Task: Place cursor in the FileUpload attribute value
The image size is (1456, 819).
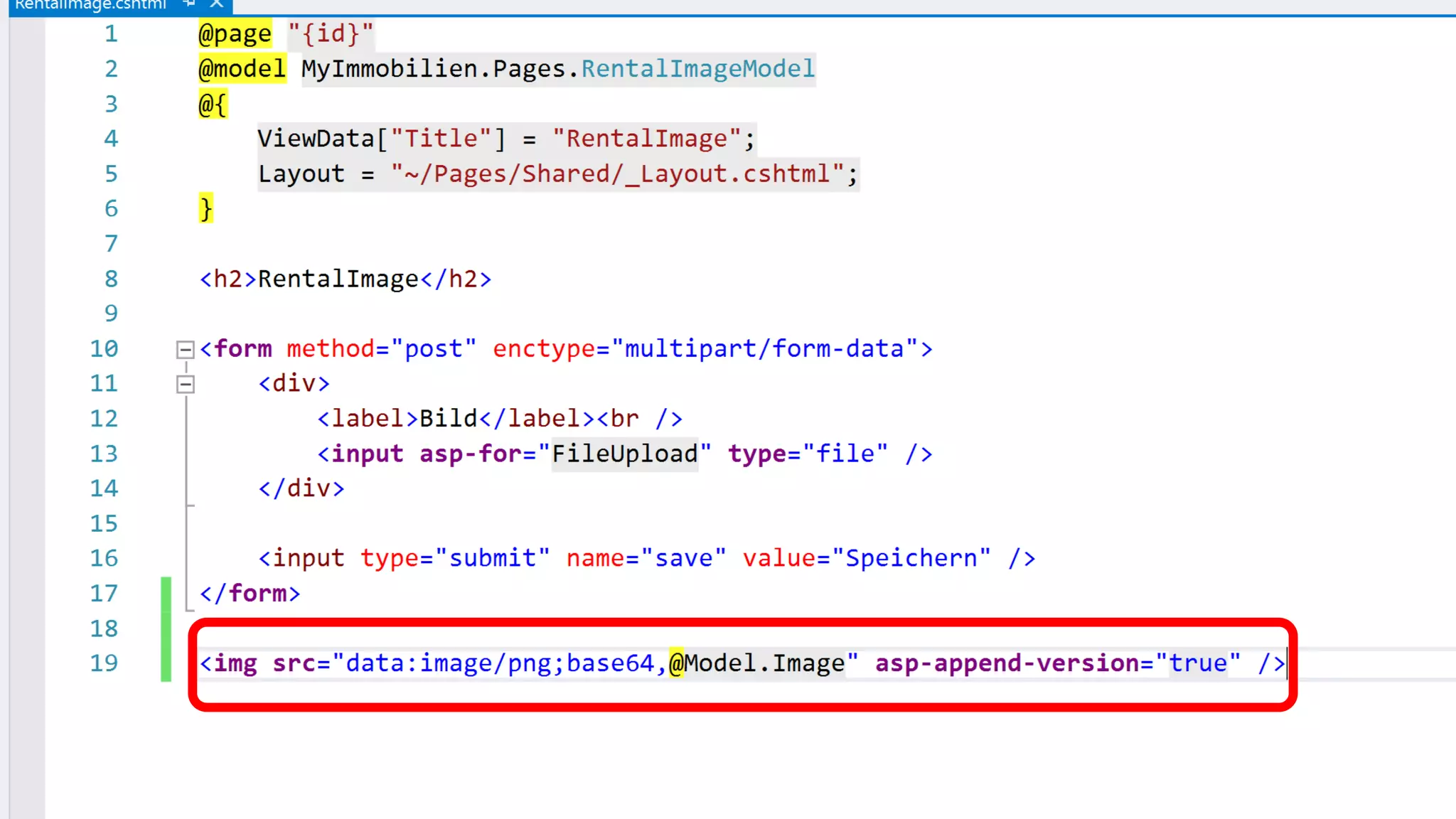Action: point(624,454)
